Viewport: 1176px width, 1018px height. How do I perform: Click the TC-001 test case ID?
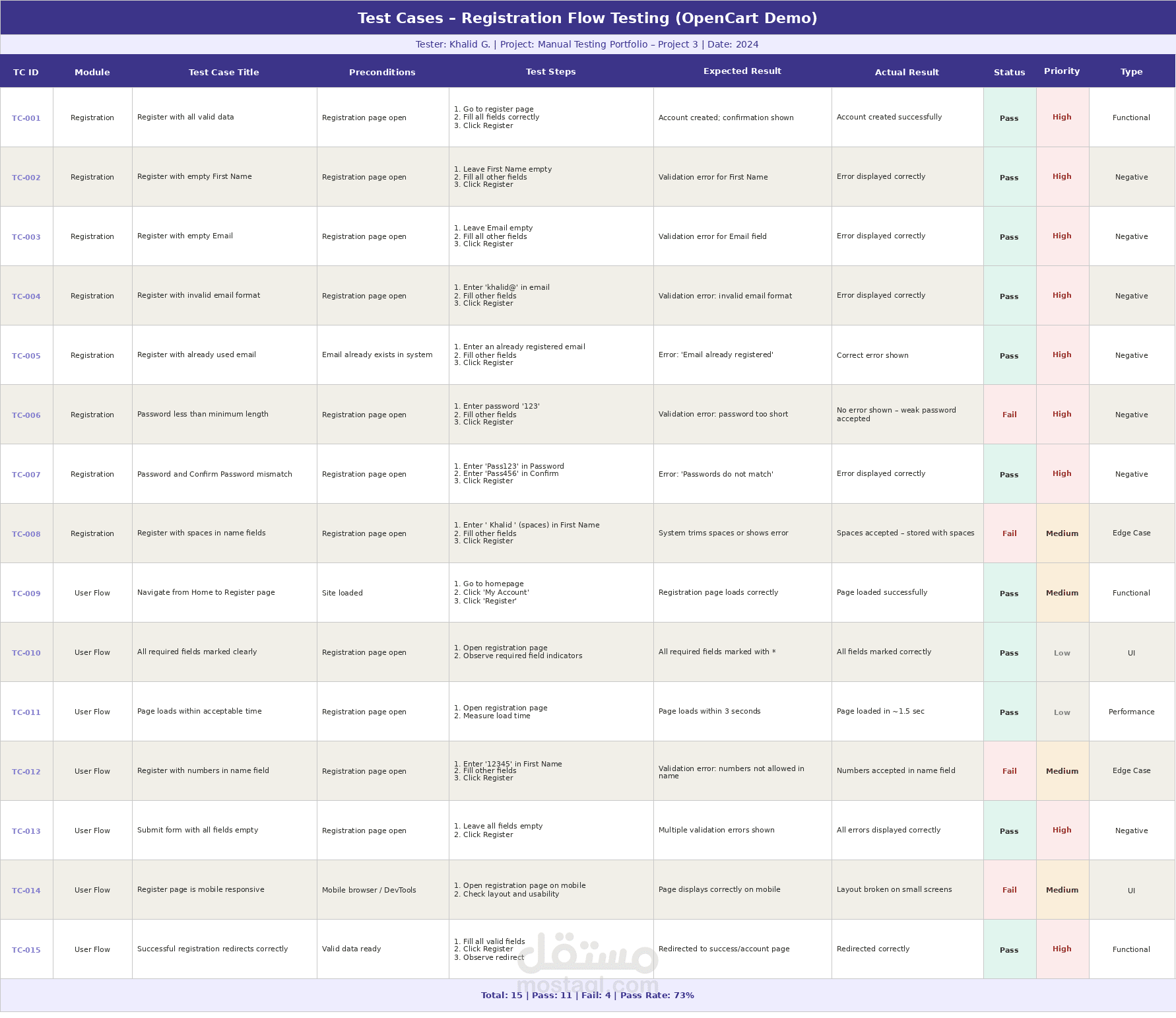(26, 118)
